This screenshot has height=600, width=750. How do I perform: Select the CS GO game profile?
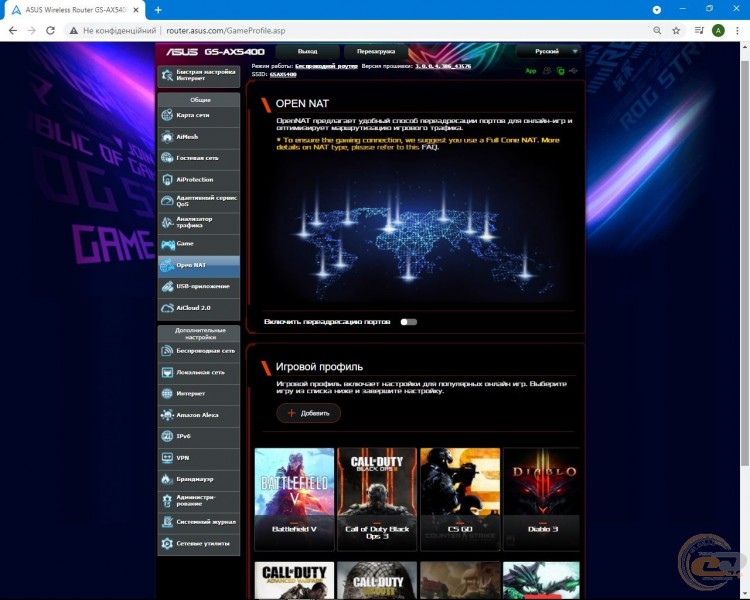coord(460,499)
